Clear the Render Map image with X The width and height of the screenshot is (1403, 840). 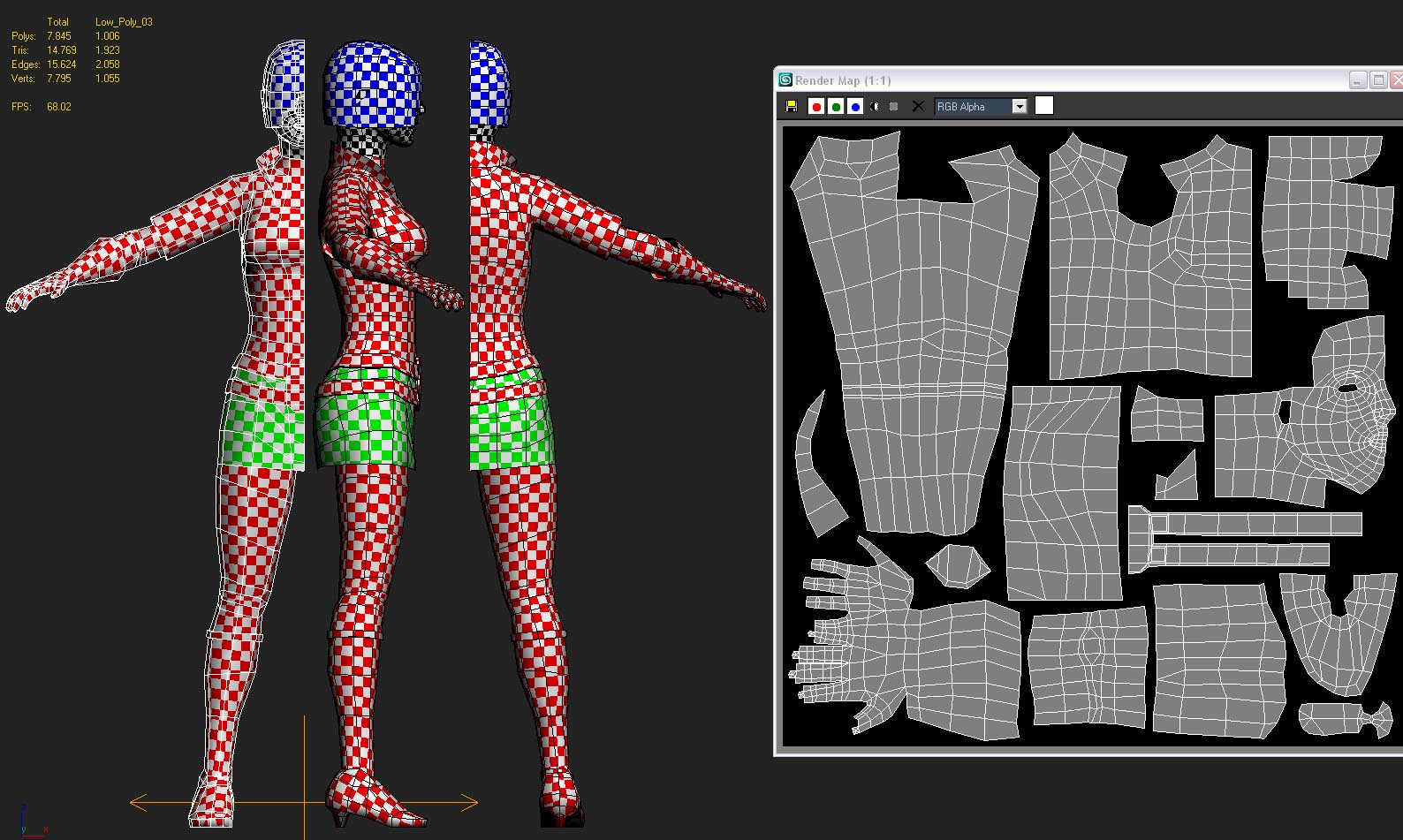918,106
